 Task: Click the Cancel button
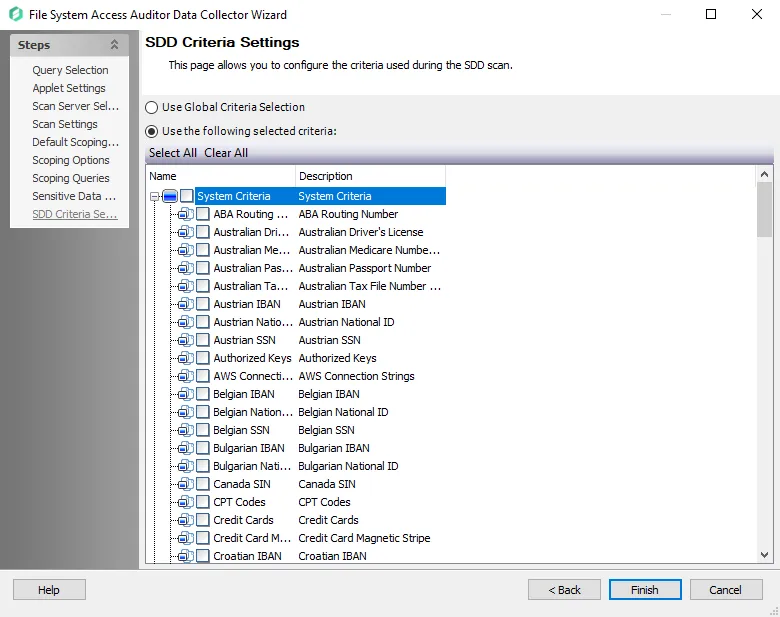(725, 590)
